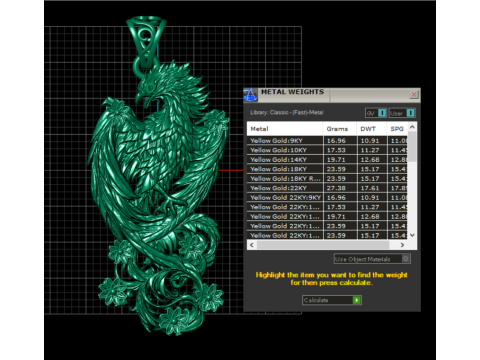Select the Yellow Gold:14KY row

pos(327,160)
